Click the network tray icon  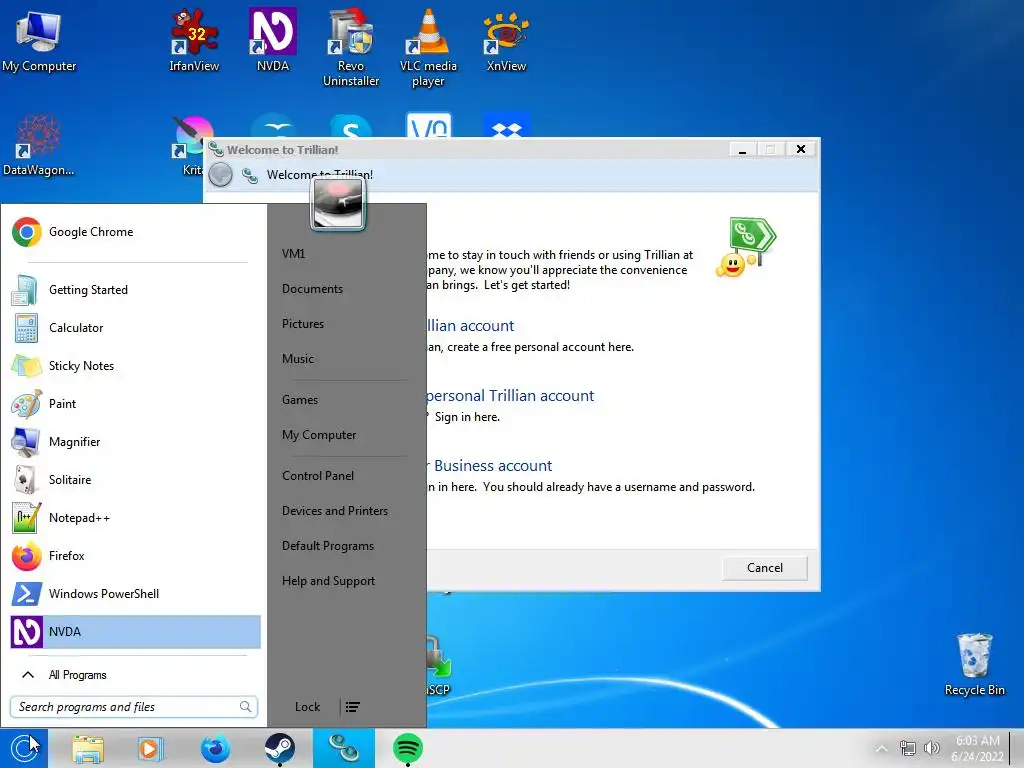pyautogui.click(x=907, y=748)
